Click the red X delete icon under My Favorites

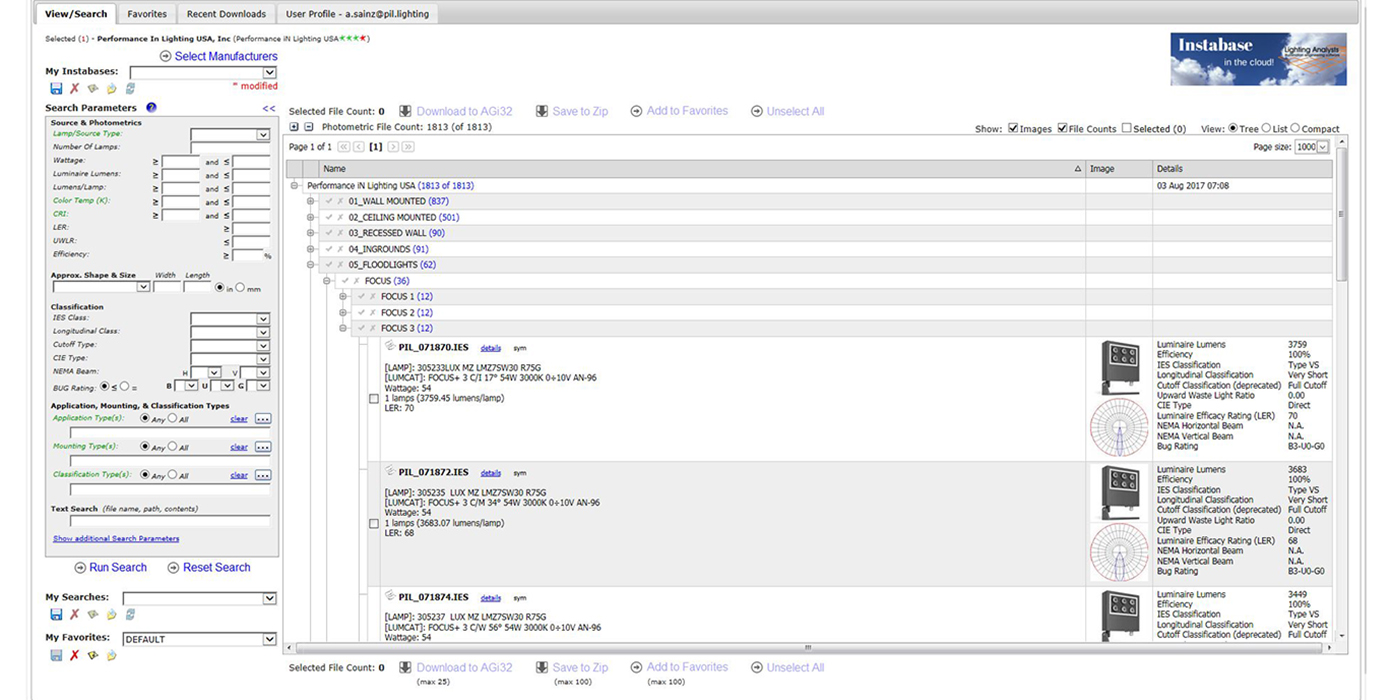coord(74,655)
